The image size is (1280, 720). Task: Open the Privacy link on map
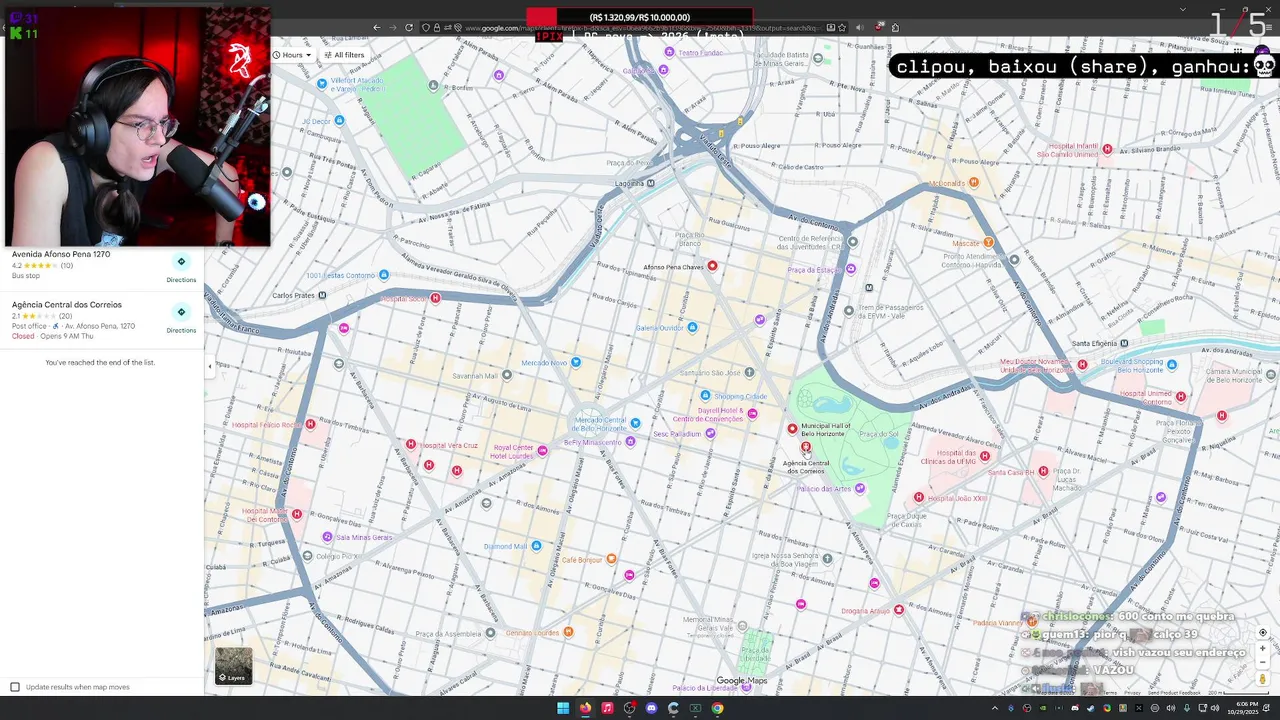click(1132, 693)
